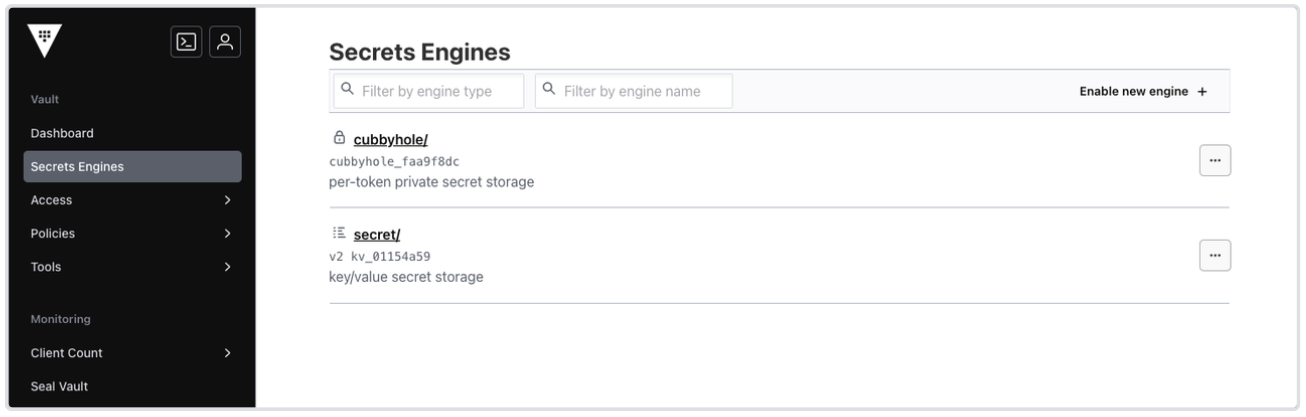Open the secret/ more-options ellipsis menu

[x=1215, y=257]
